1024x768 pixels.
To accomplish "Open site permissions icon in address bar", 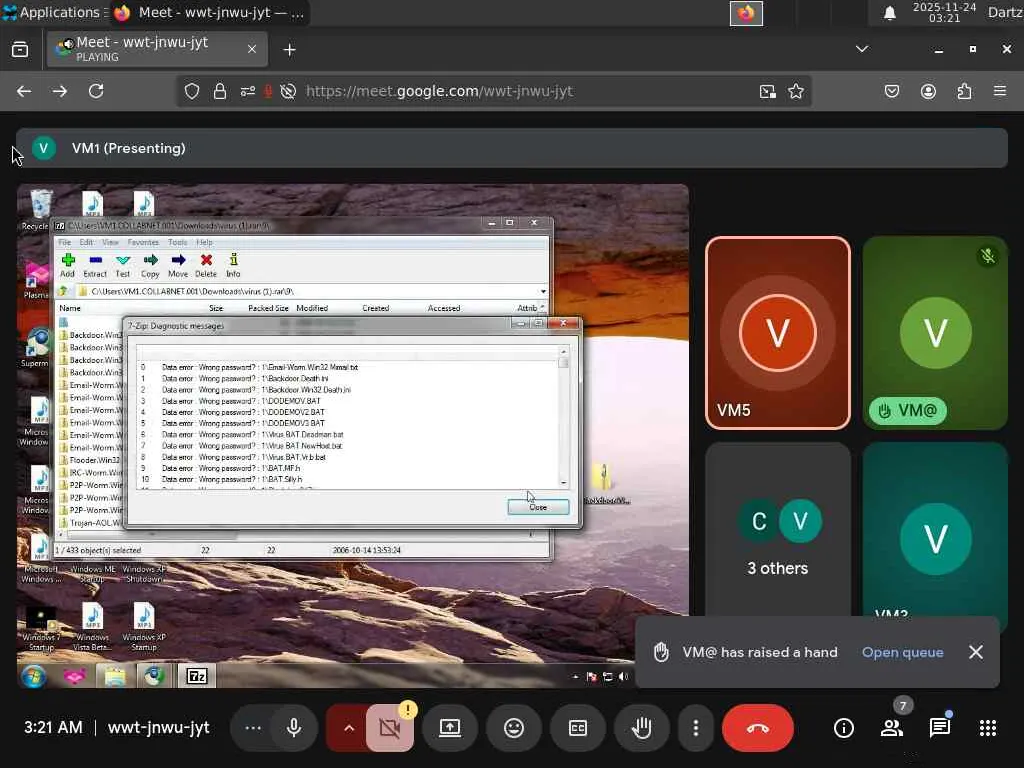I will coord(248,91).
